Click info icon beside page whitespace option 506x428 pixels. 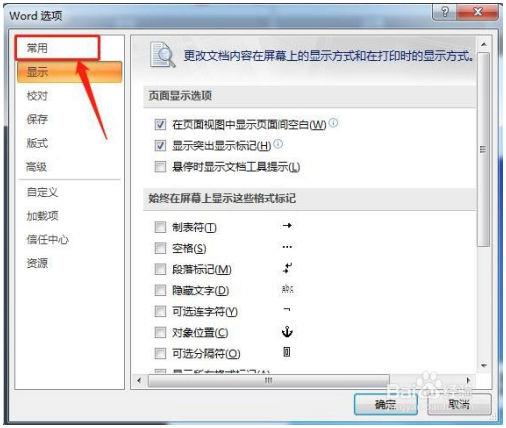(x=333, y=123)
